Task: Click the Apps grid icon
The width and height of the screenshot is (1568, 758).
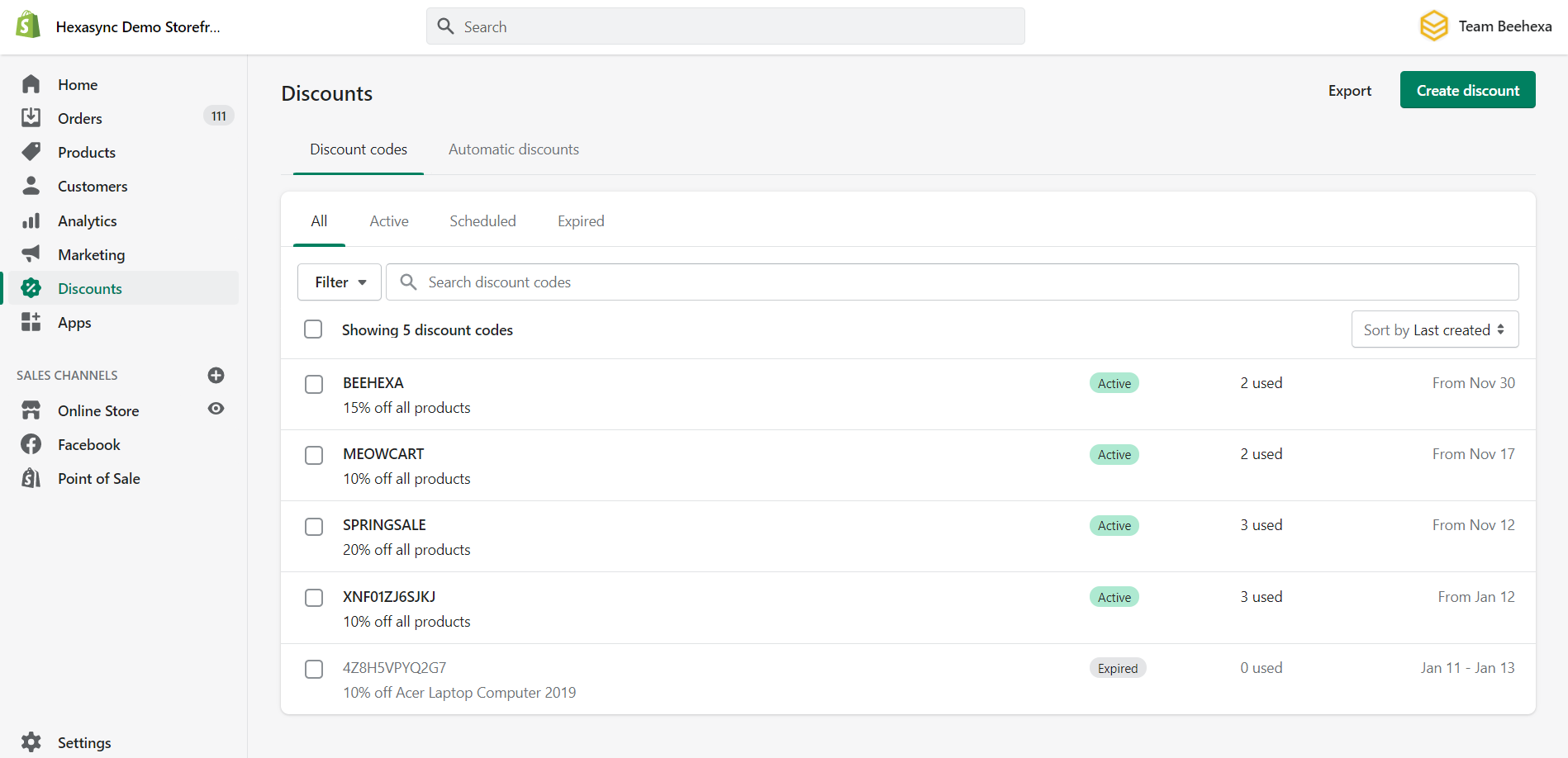Action: [31, 322]
